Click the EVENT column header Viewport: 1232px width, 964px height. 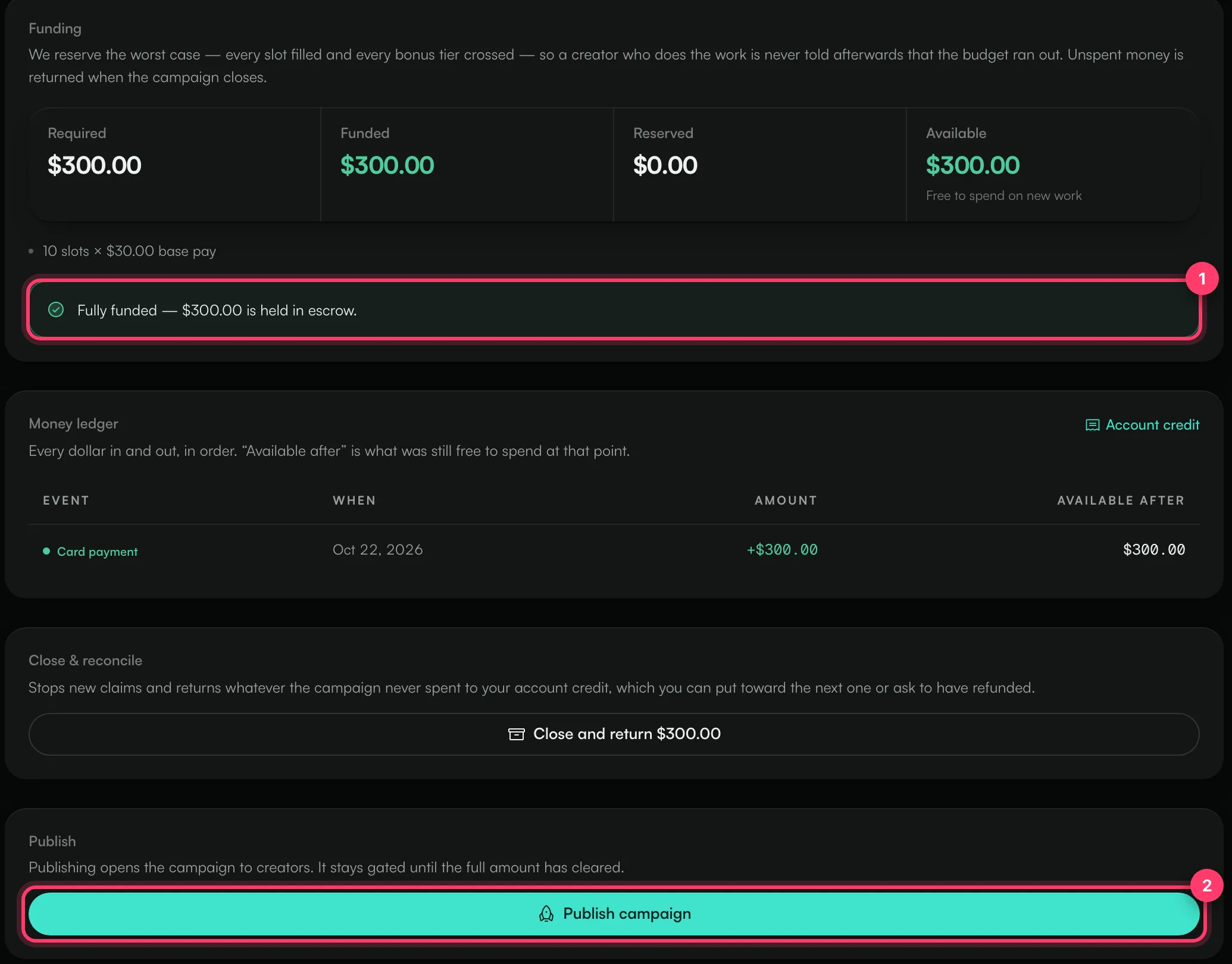coord(65,500)
